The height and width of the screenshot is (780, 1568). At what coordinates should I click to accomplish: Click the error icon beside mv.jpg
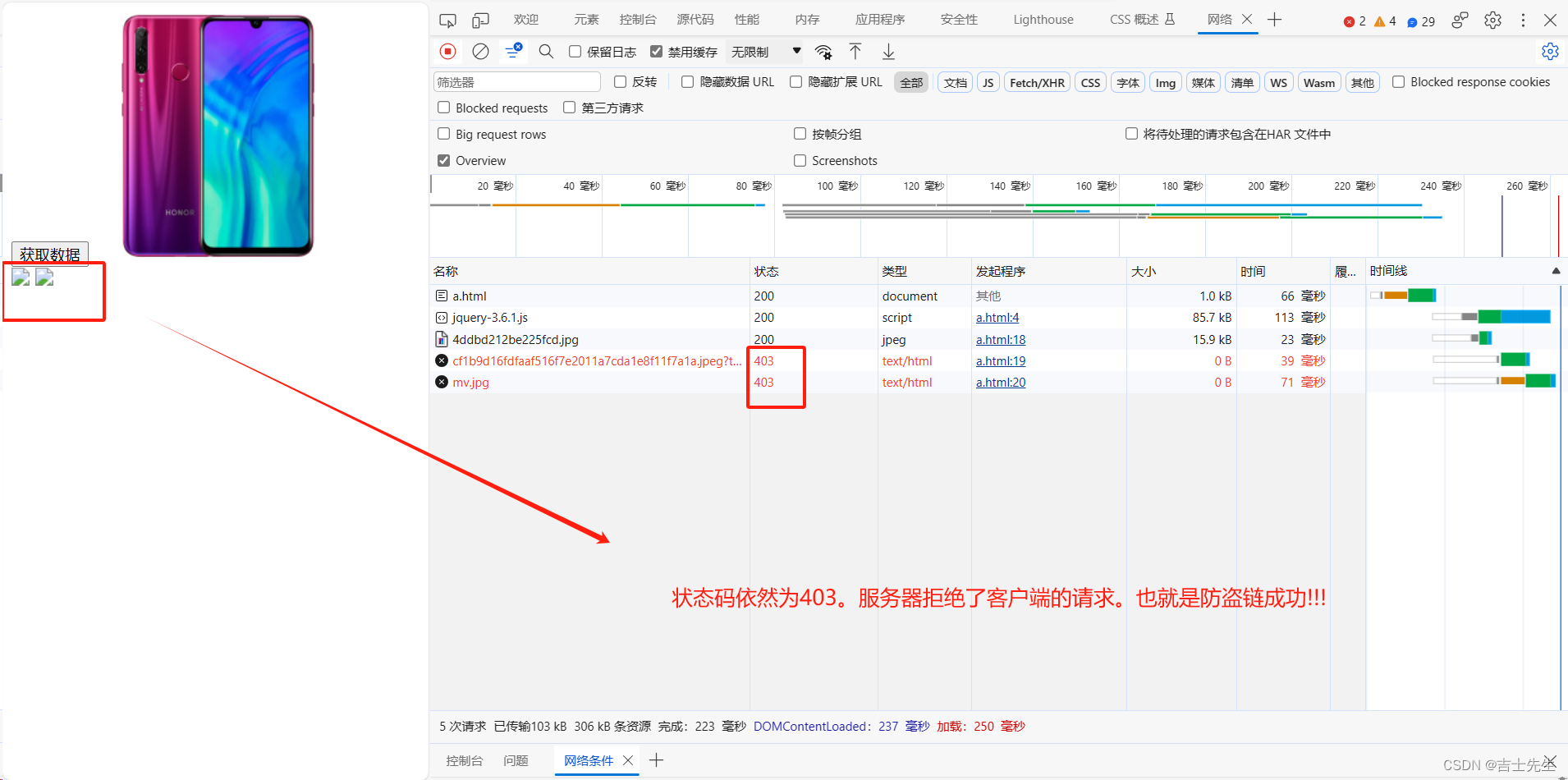[442, 382]
